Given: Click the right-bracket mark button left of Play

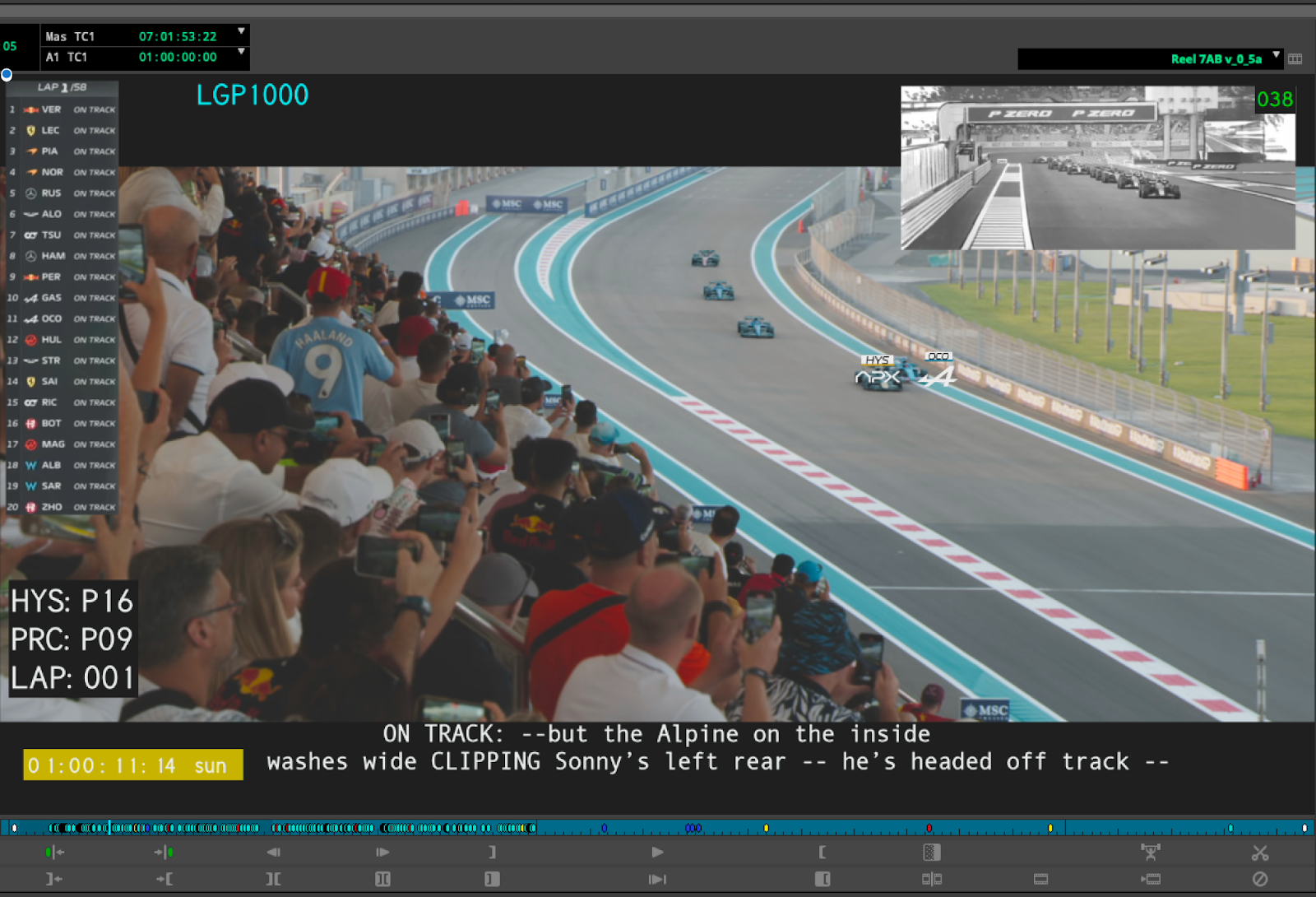Looking at the screenshot, I should coord(492,853).
